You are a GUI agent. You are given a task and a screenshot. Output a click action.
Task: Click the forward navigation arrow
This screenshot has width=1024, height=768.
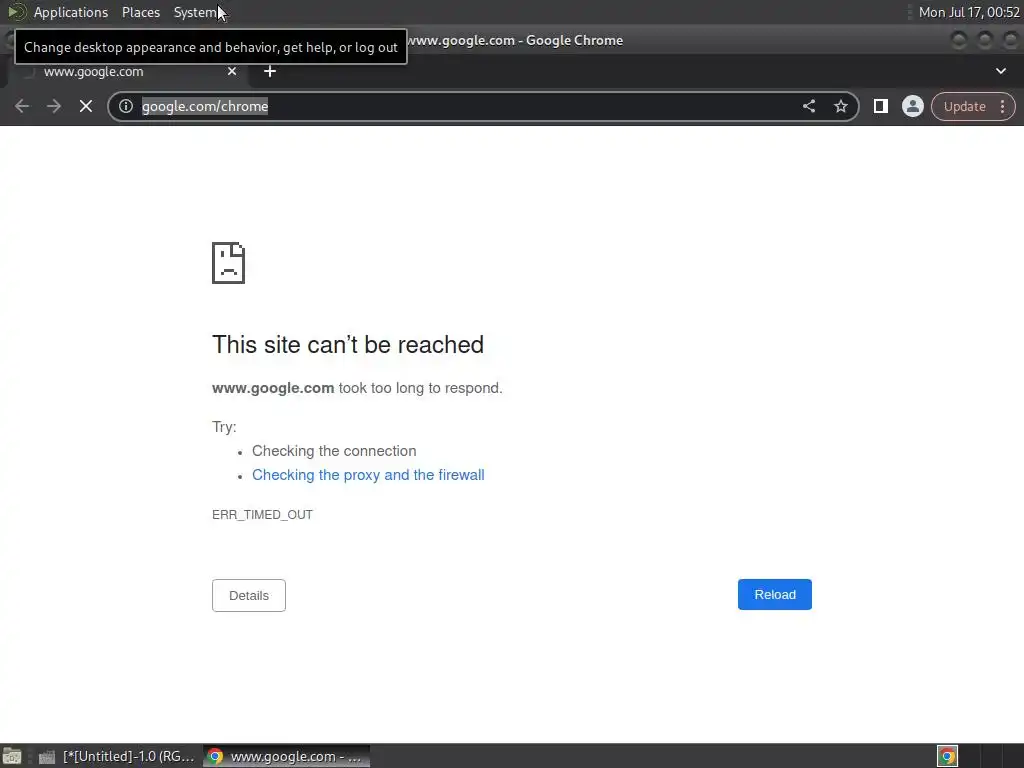pyautogui.click(x=54, y=106)
